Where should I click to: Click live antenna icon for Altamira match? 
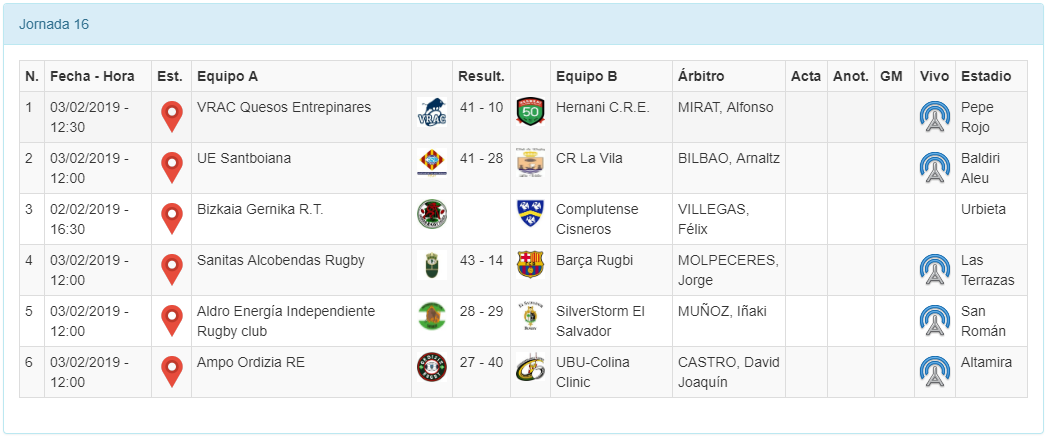935,371
